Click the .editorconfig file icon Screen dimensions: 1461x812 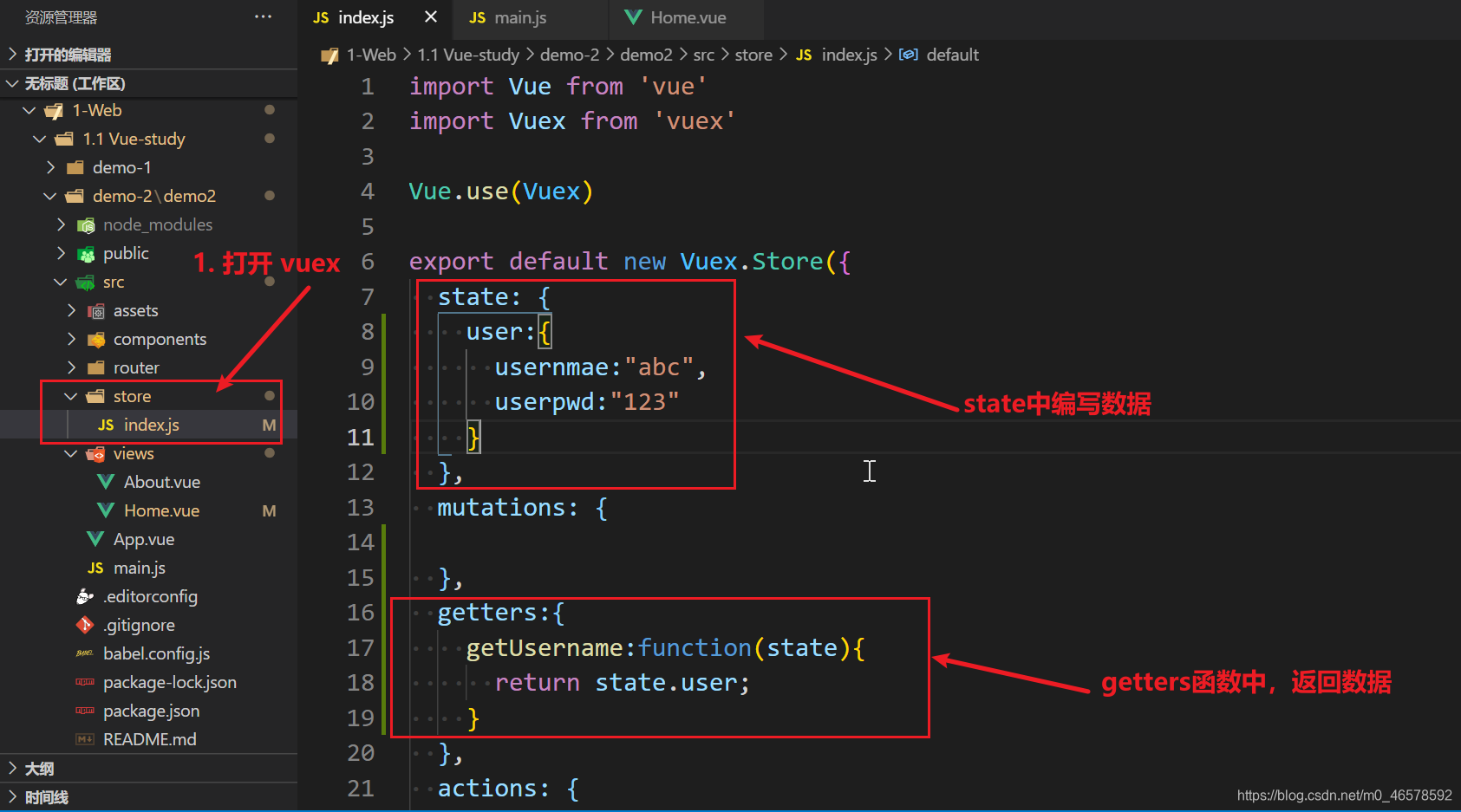[x=85, y=596]
